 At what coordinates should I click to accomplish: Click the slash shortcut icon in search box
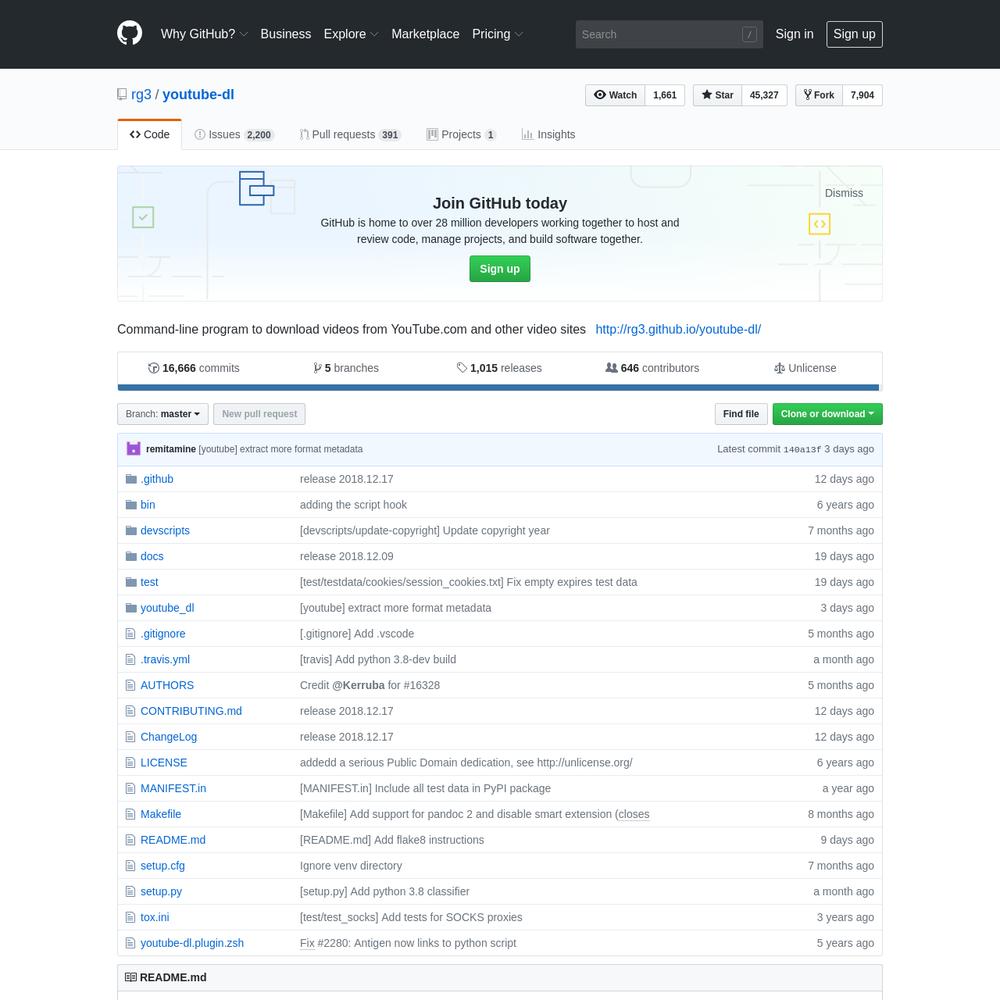point(749,34)
